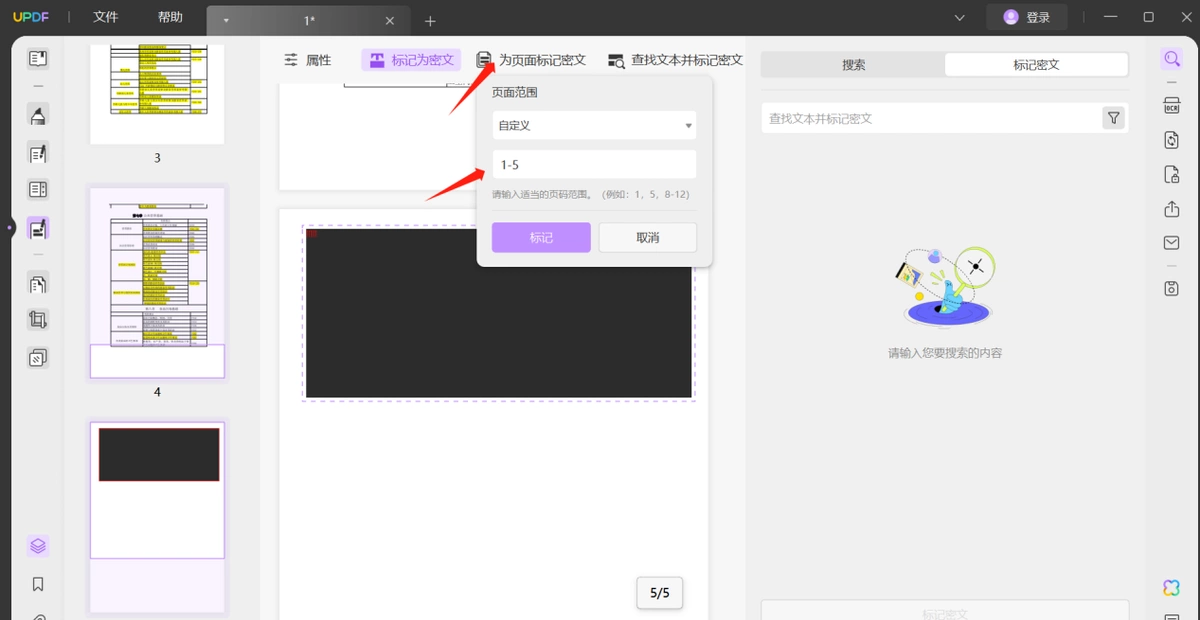Open the tab list chevron in title bar
Screen dimensions: 1200x620
tap(960, 17)
